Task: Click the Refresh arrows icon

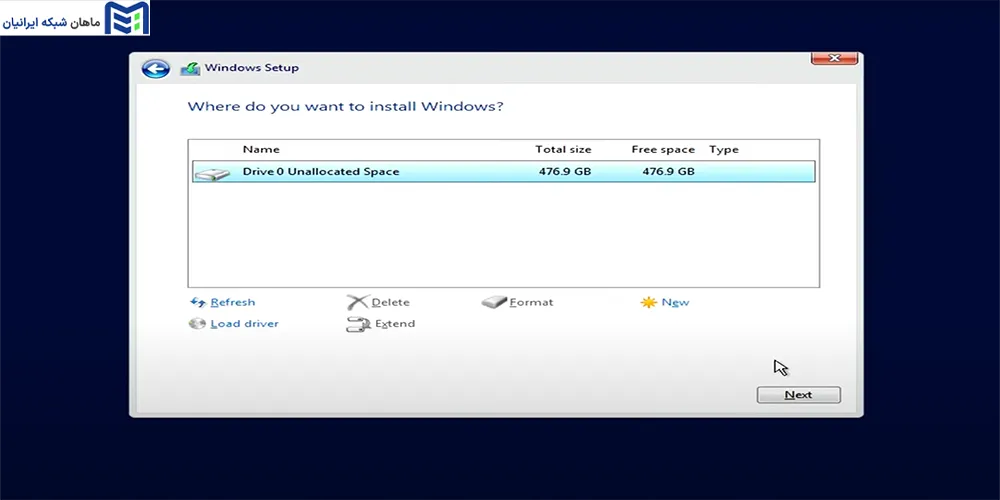Action: point(198,302)
